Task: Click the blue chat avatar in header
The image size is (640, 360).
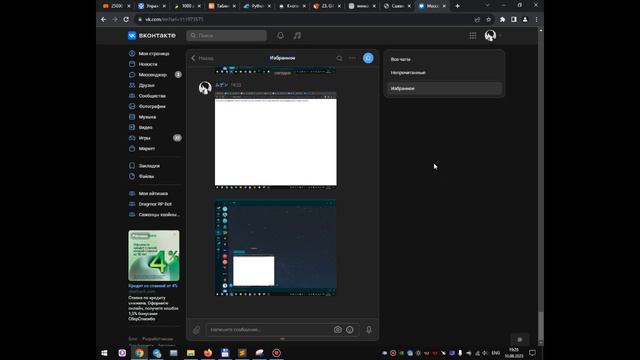Action: coord(368,58)
